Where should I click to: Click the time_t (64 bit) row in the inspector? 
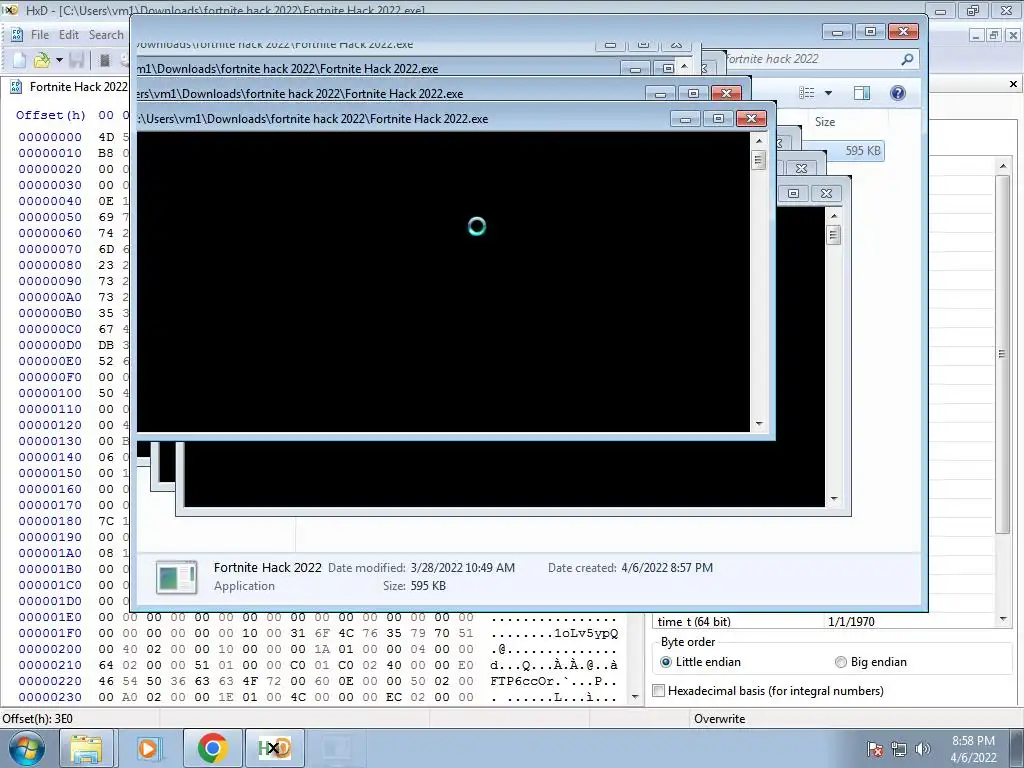[824, 622]
